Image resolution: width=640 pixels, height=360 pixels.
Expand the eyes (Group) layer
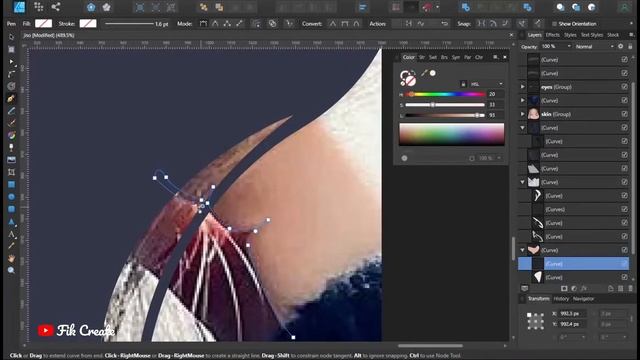click(522, 87)
